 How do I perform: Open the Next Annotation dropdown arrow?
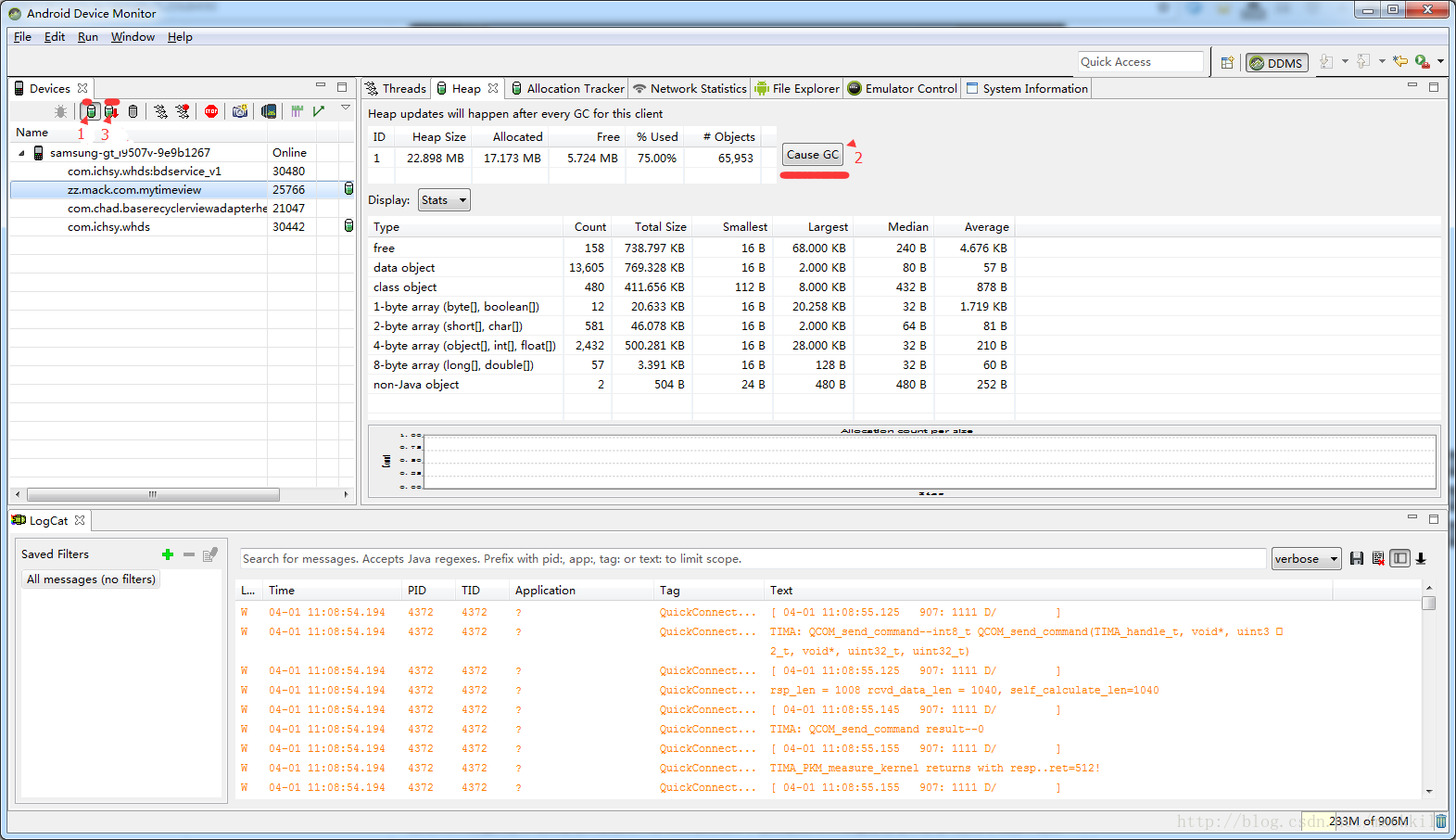[x=1345, y=62]
